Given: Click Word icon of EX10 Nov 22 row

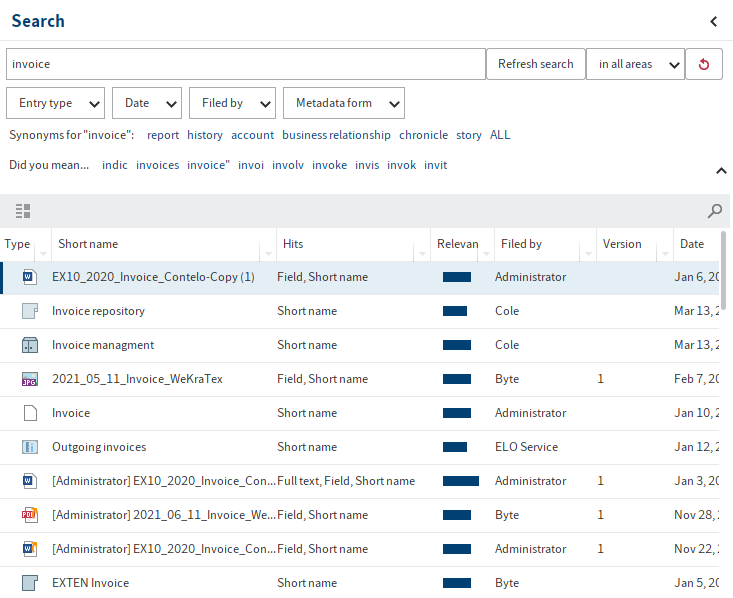Looking at the screenshot, I should (x=29, y=549).
